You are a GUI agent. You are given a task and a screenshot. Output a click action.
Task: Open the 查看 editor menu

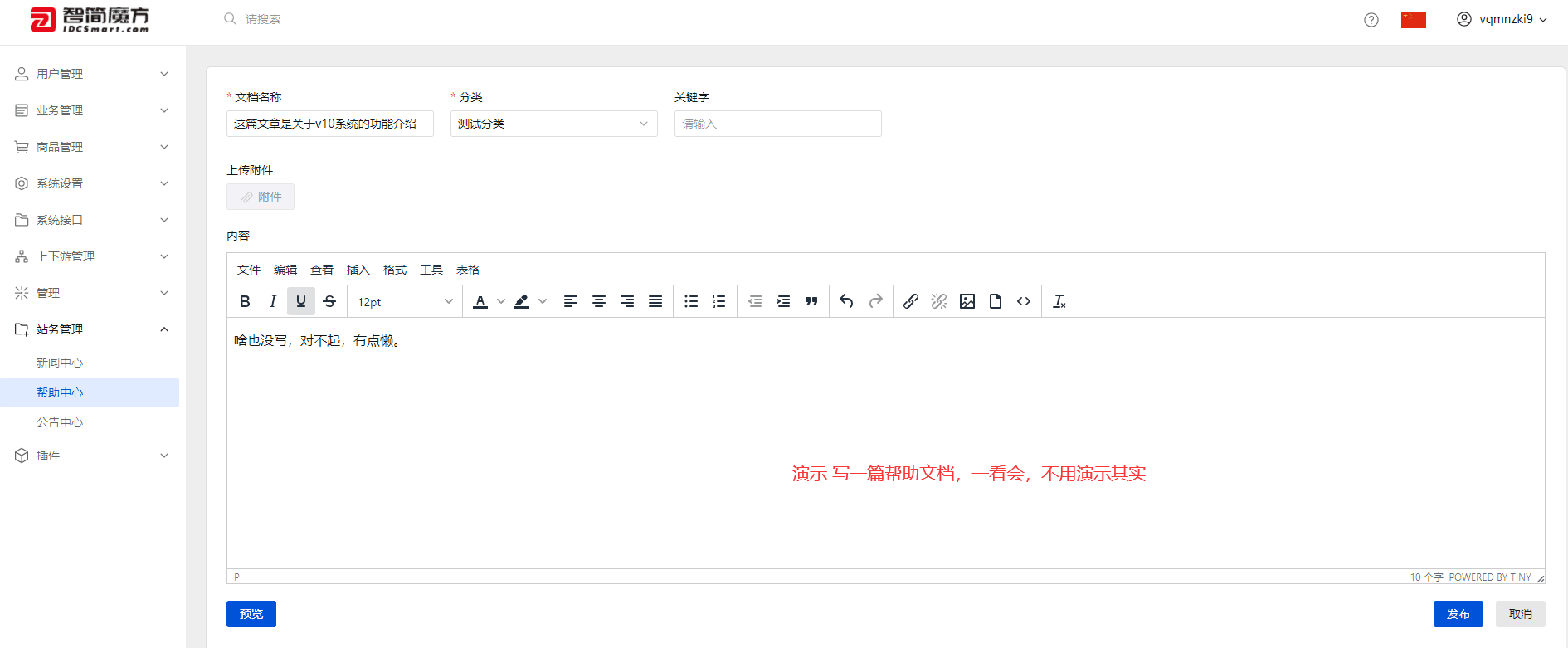pyautogui.click(x=322, y=270)
